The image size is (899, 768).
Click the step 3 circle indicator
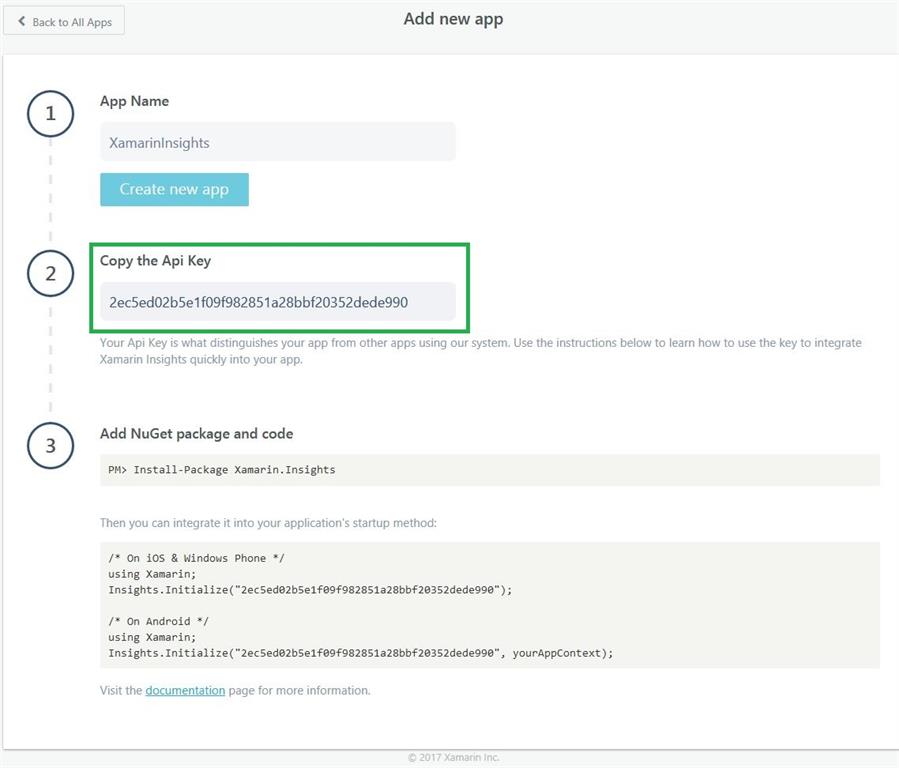[50, 446]
